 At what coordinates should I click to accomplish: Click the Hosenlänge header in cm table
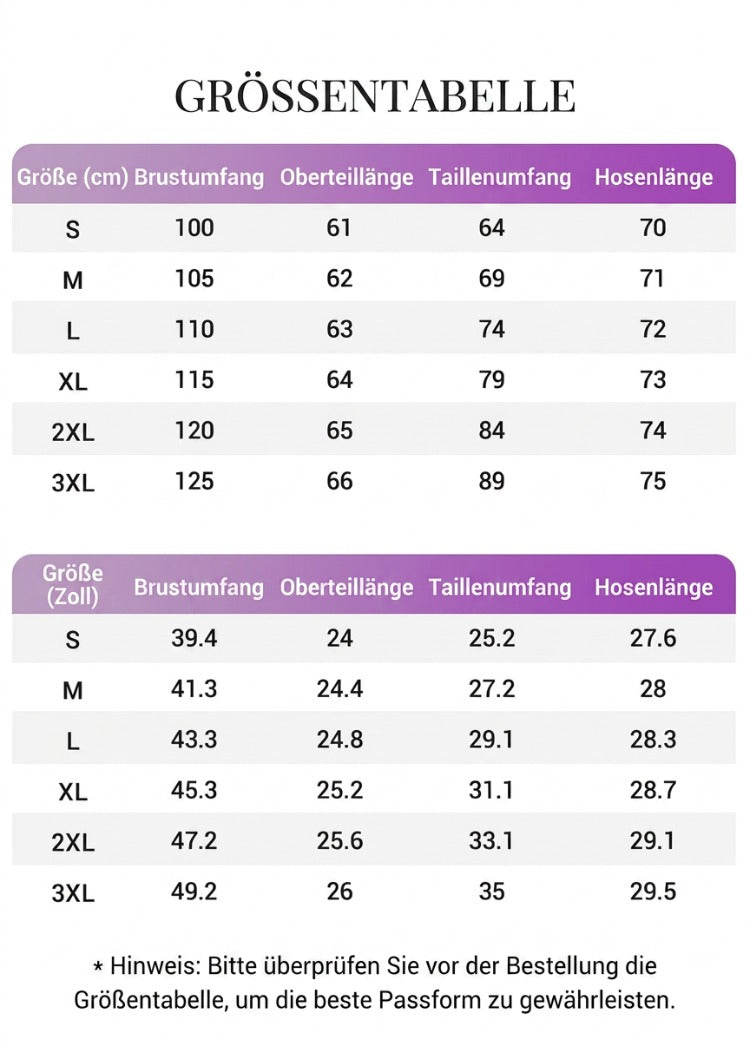point(654,177)
